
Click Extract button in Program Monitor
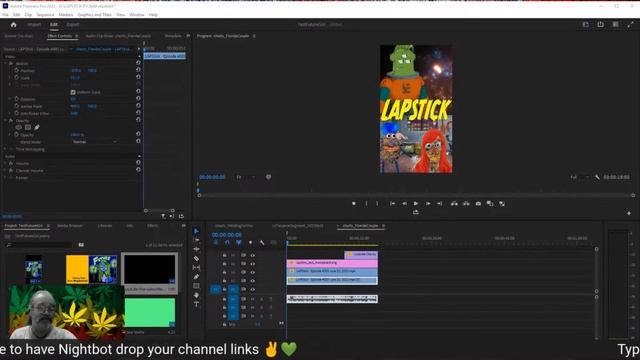[x=466, y=204]
